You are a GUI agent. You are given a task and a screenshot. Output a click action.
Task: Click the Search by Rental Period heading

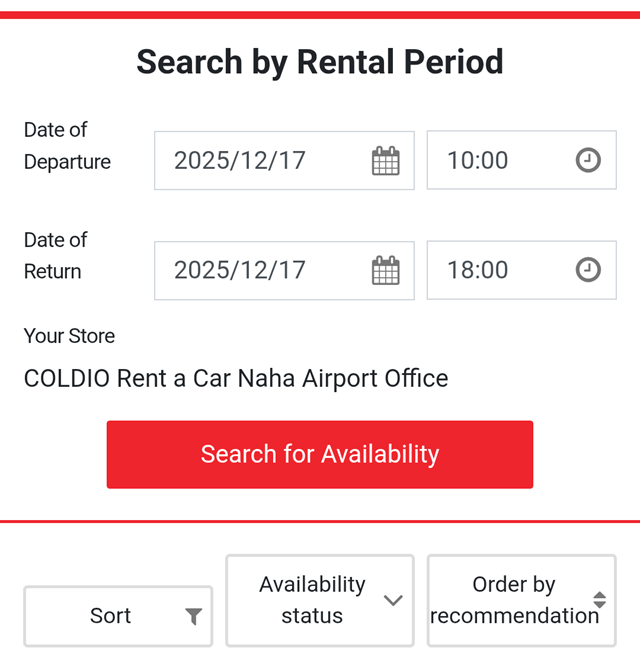pos(320,62)
